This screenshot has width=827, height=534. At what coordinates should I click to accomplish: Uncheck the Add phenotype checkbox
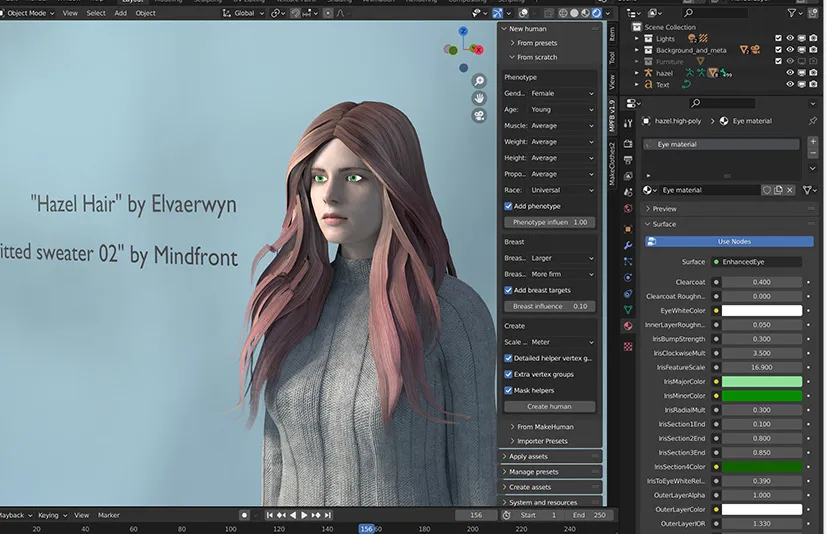click(508, 206)
